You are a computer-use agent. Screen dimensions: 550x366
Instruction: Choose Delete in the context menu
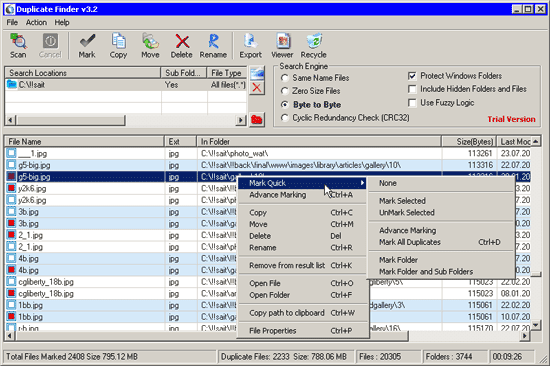(302, 236)
